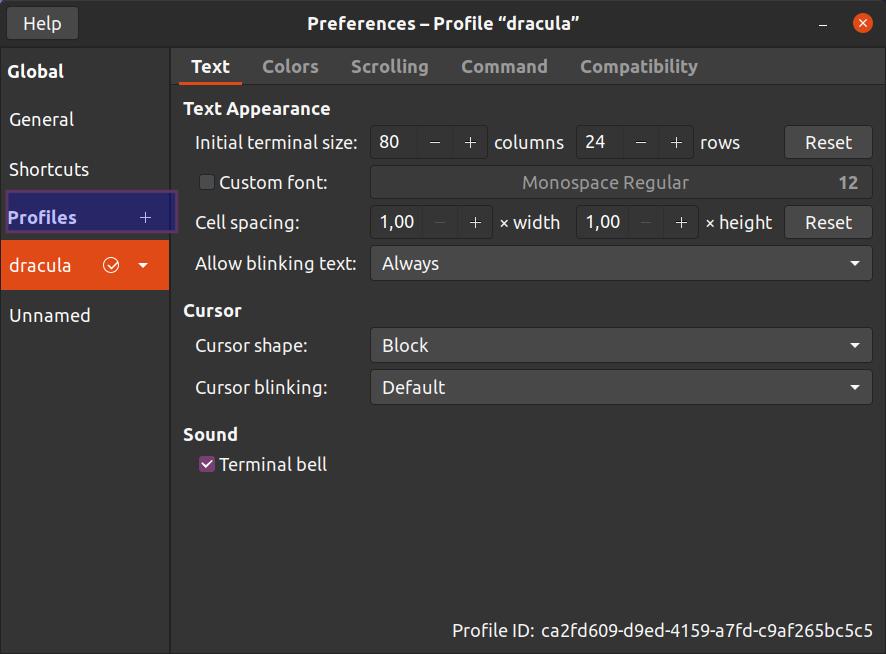The width and height of the screenshot is (886, 654).
Task: Add a new profile with plus icon
Action: click(145, 218)
